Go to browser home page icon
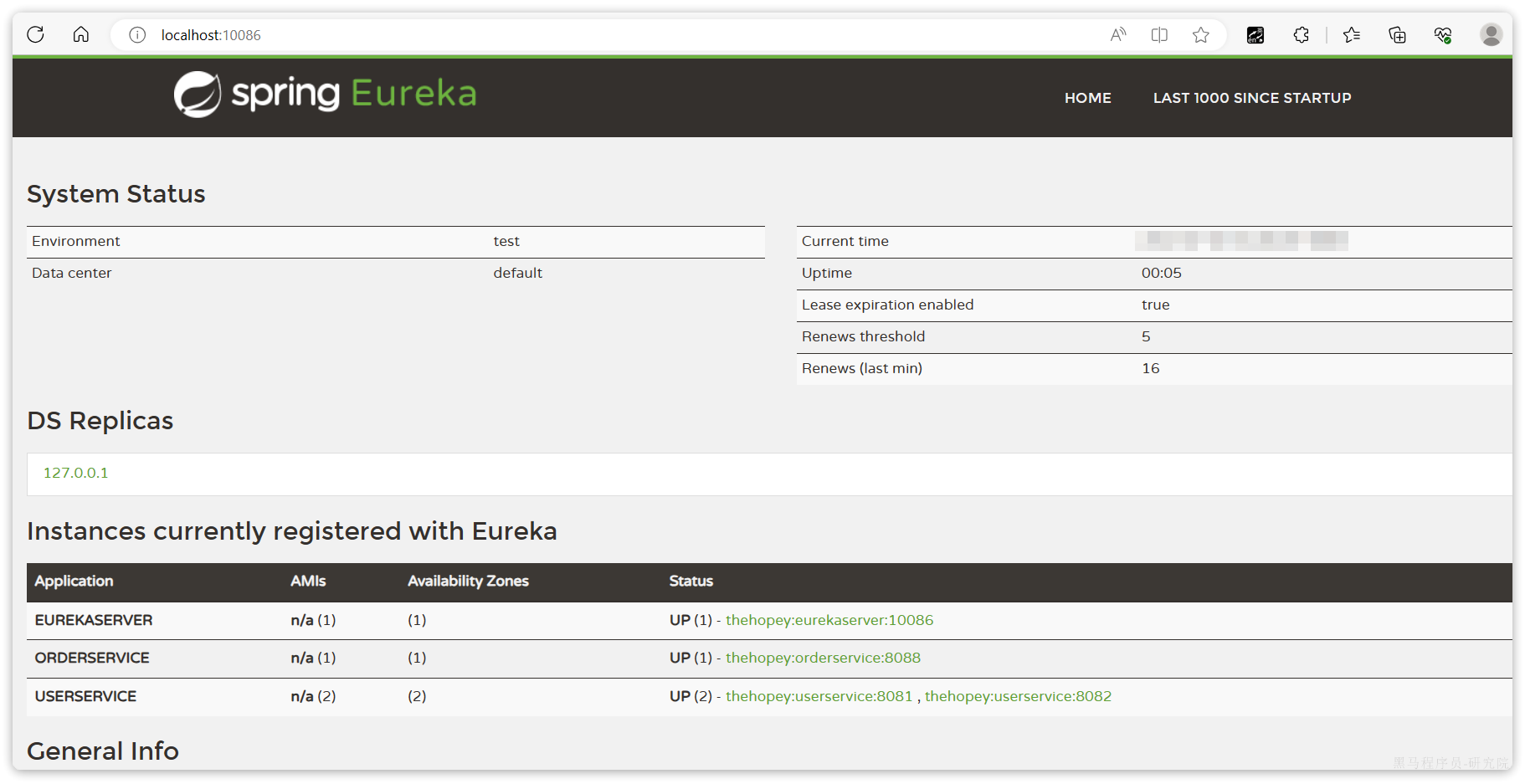 (x=81, y=34)
